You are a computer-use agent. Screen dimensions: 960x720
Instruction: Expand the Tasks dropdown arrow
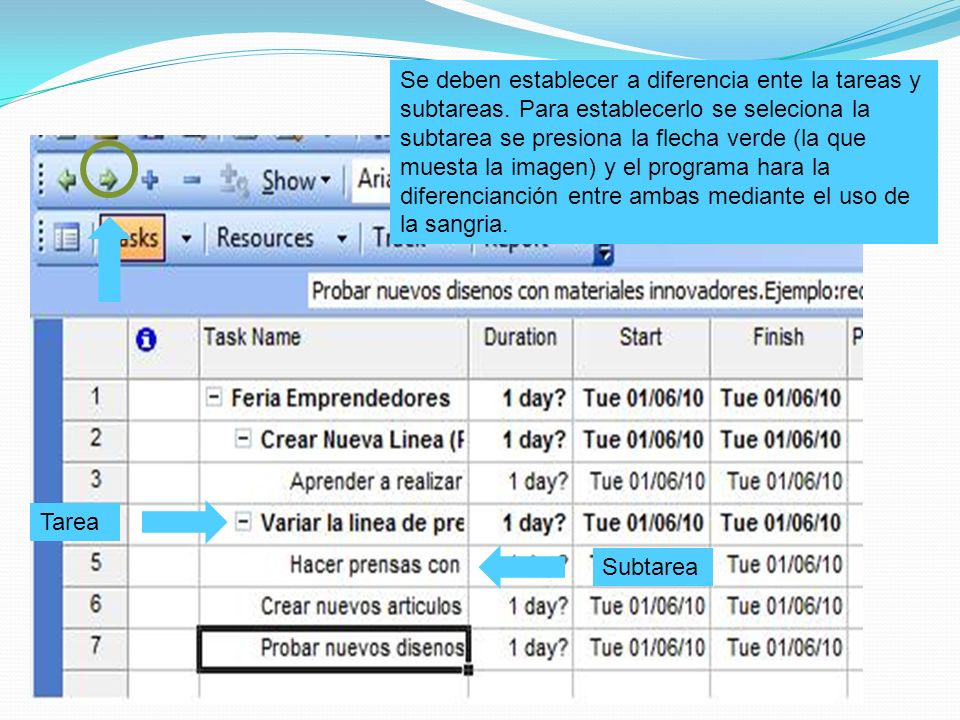(186, 238)
